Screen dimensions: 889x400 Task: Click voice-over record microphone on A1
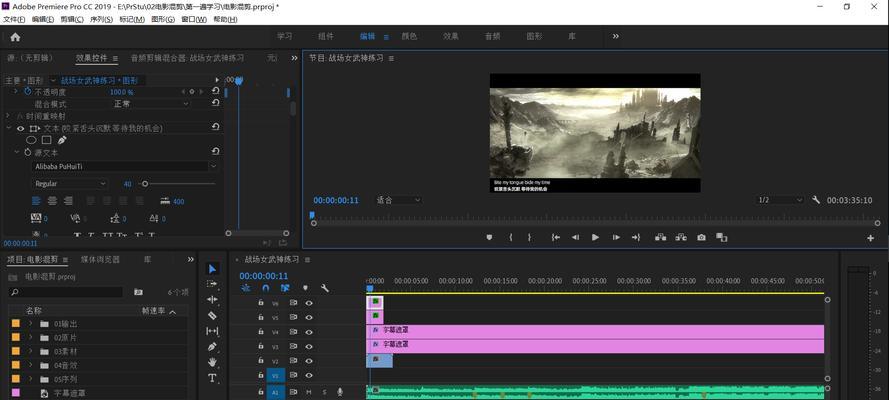pos(340,392)
